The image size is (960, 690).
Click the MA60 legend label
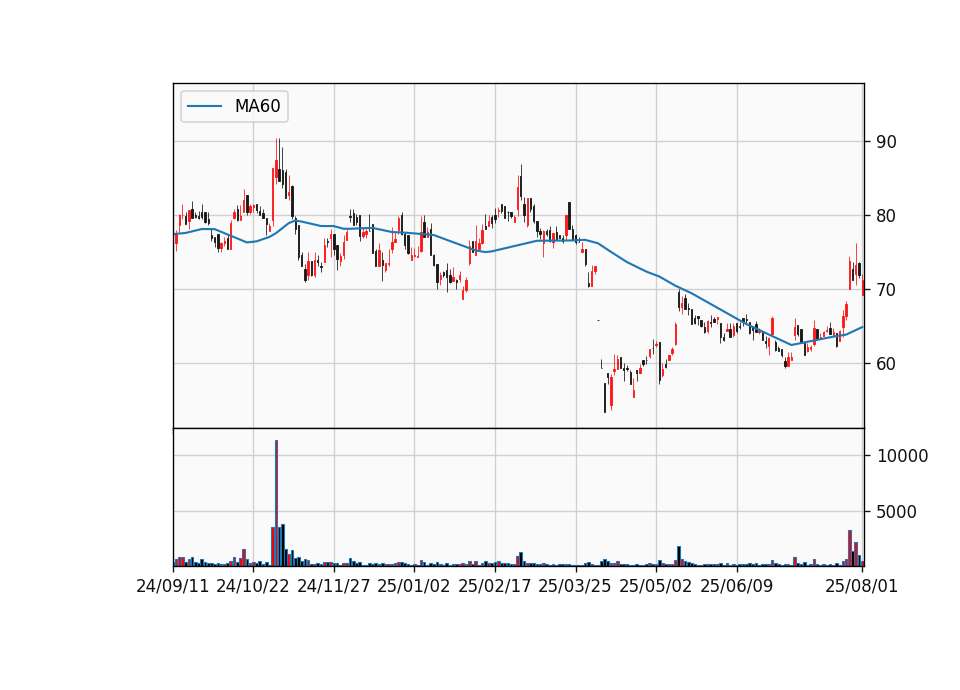click(x=257, y=106)
